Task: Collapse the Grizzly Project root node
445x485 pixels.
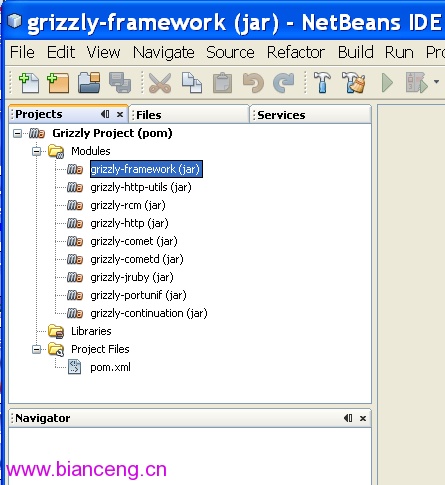Action: (17, 134)
